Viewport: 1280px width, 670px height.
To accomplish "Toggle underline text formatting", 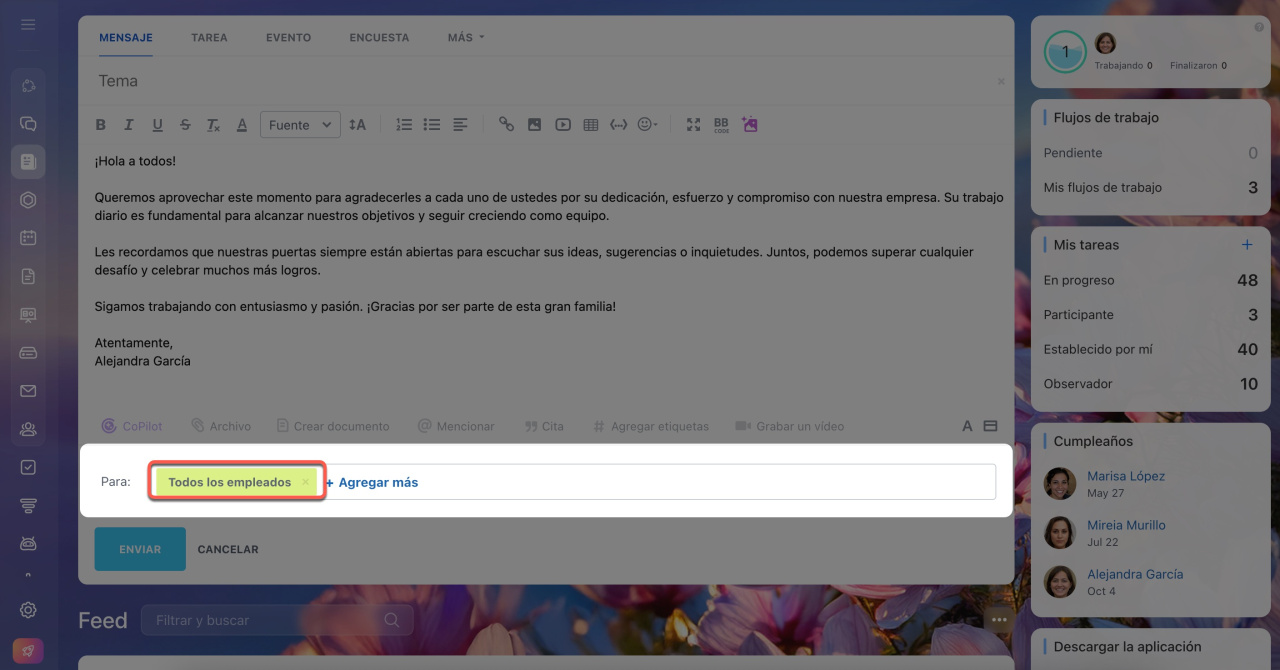I will pos(157,125).
